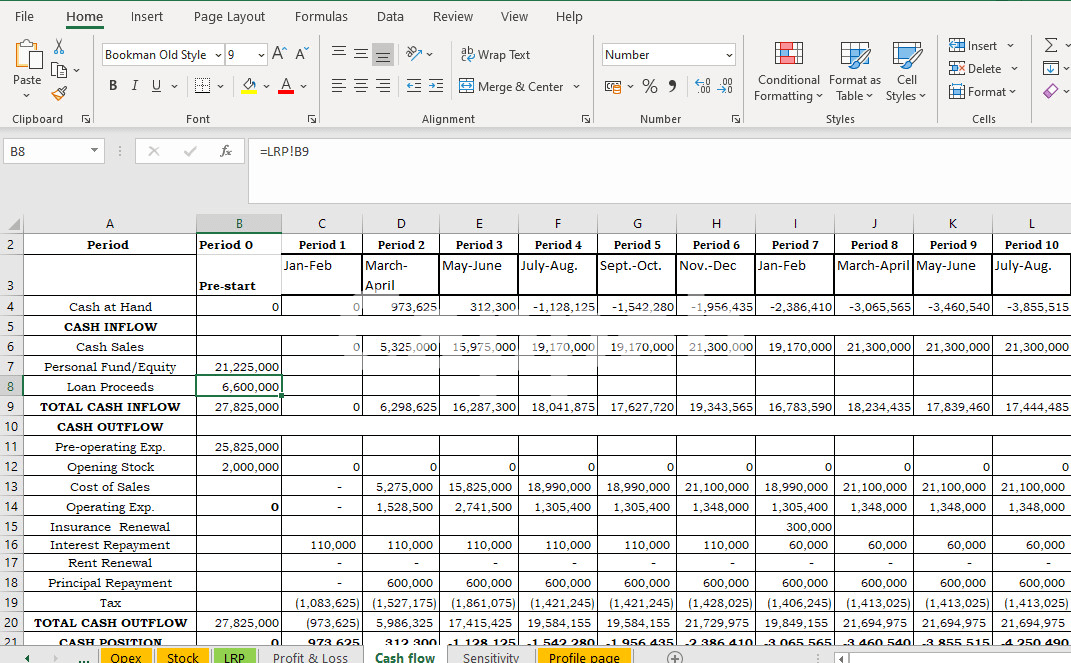Screen dimensions: 1071x663
Task: Open the font name dropdown
Action: coord(218,55)
